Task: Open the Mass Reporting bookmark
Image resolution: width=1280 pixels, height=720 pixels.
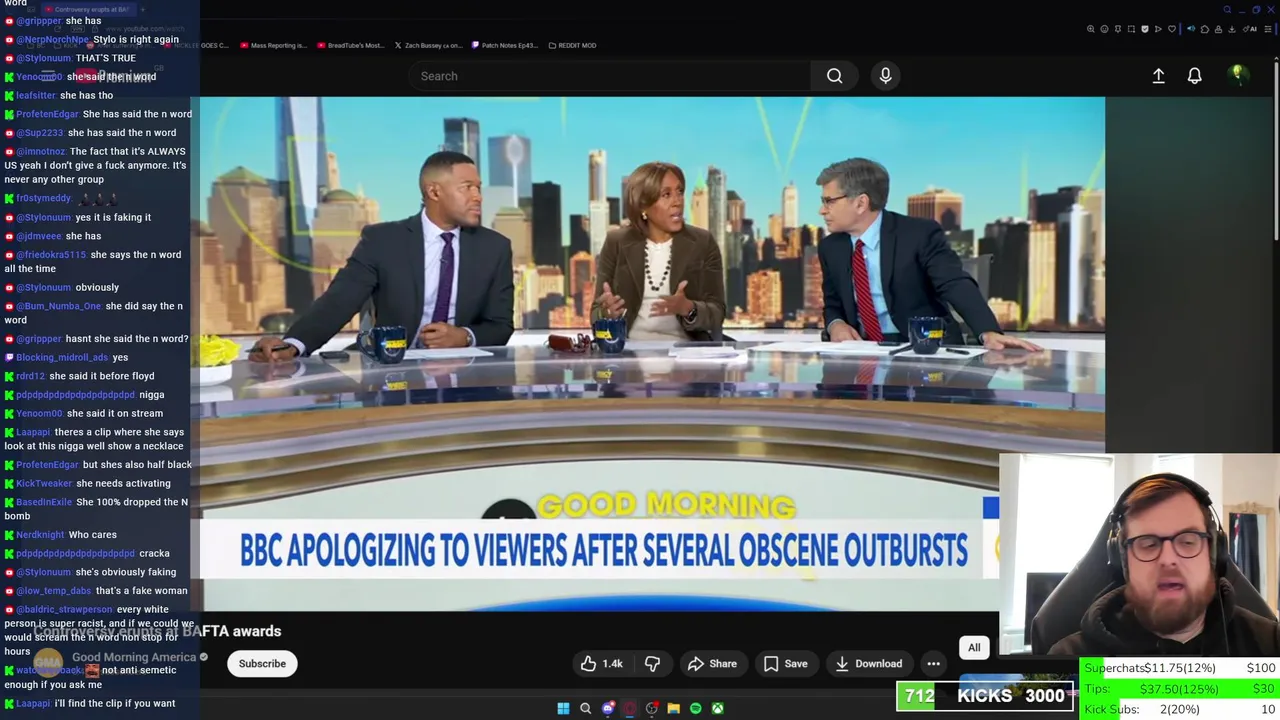Action: 272,45
